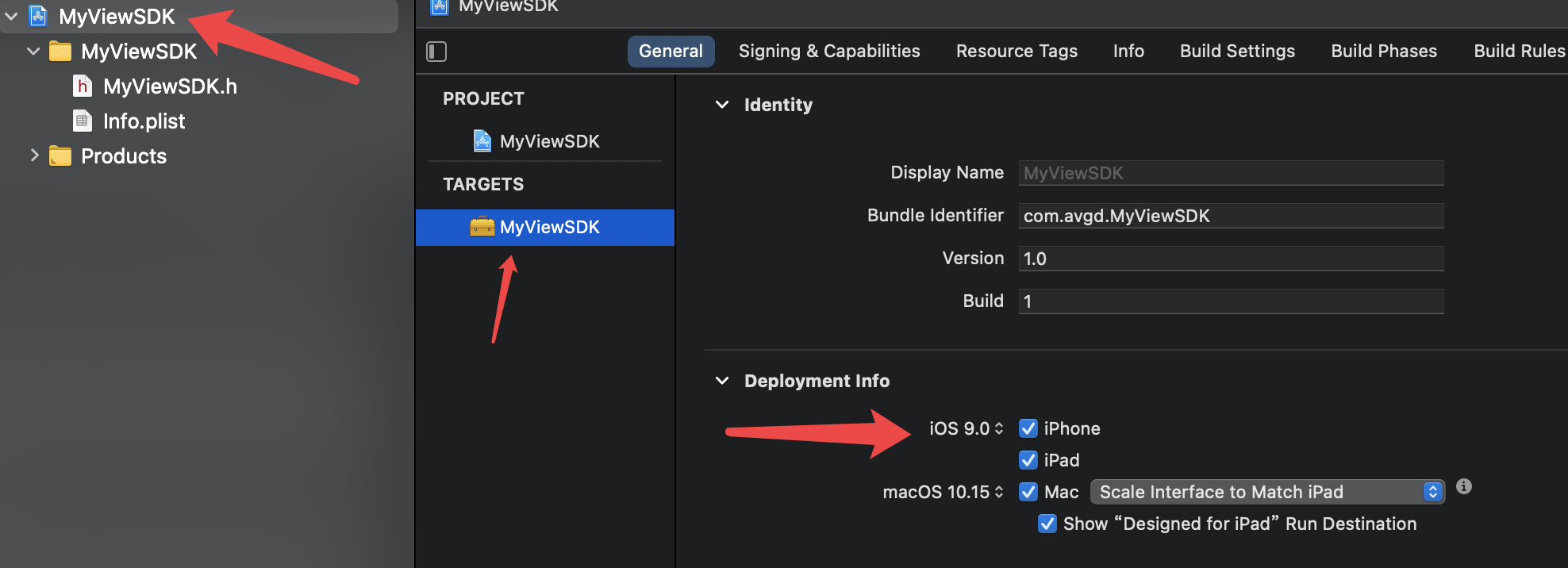Expand the Products folder disclosure arrow
This screenshot has height=568, width=1568.
pyautogui.click(x=34, y=155)
